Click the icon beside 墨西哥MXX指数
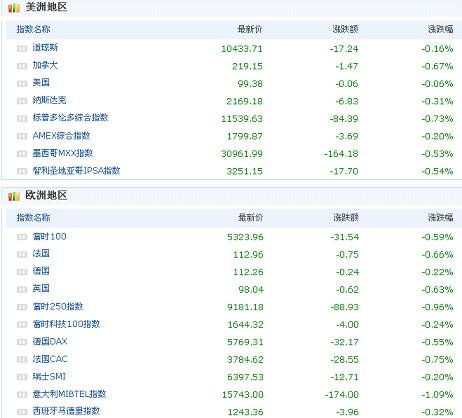 22,154
